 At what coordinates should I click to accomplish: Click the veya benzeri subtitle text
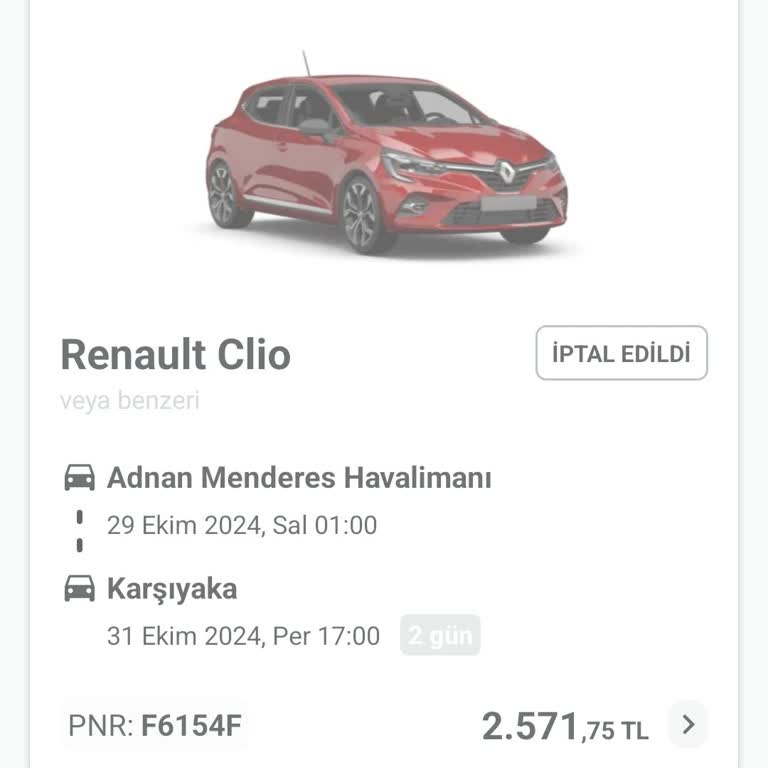(130, 401)
